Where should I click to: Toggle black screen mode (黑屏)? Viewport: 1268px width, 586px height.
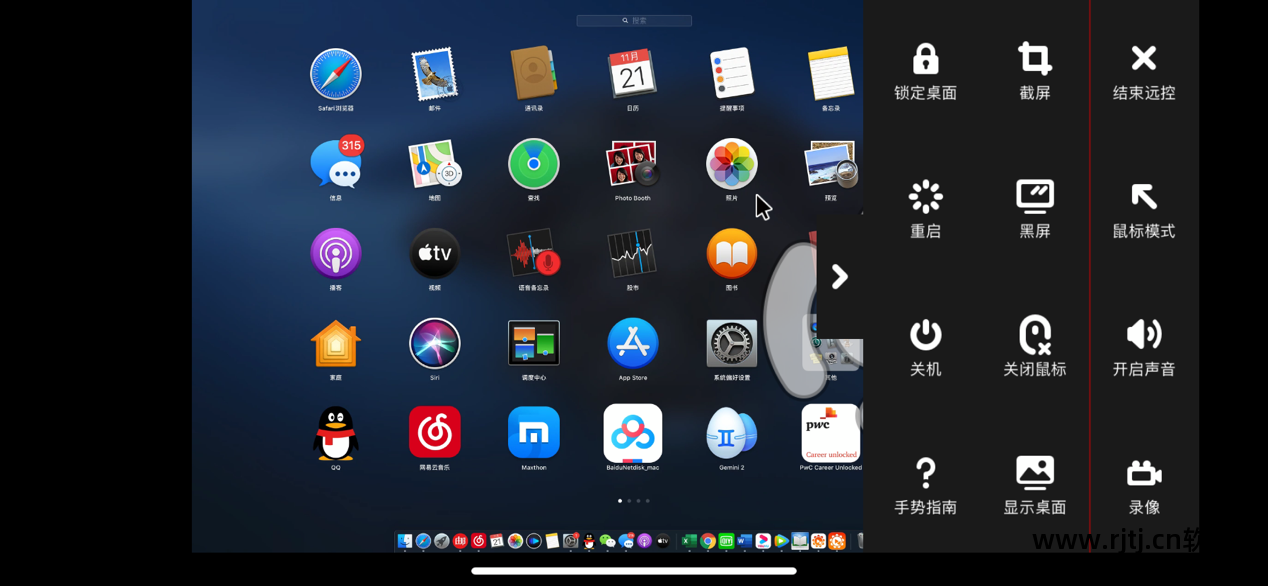(x=1035, y=210)
